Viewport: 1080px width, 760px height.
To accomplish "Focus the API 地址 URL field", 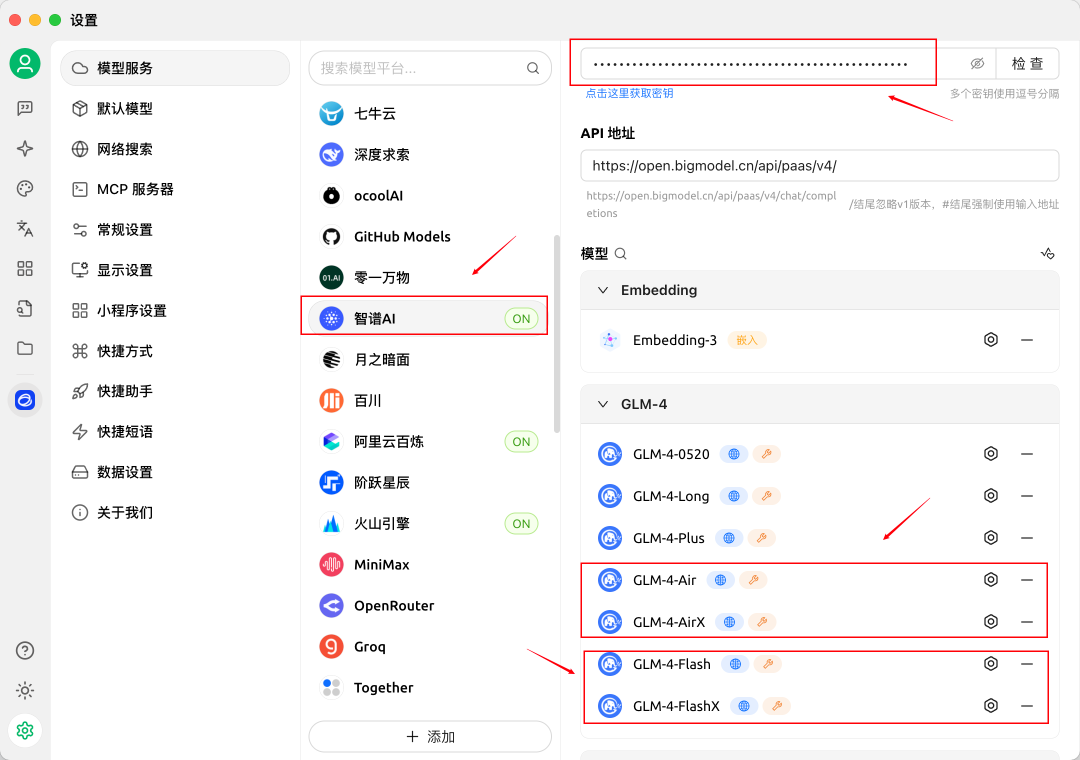I will pos(820,166).
